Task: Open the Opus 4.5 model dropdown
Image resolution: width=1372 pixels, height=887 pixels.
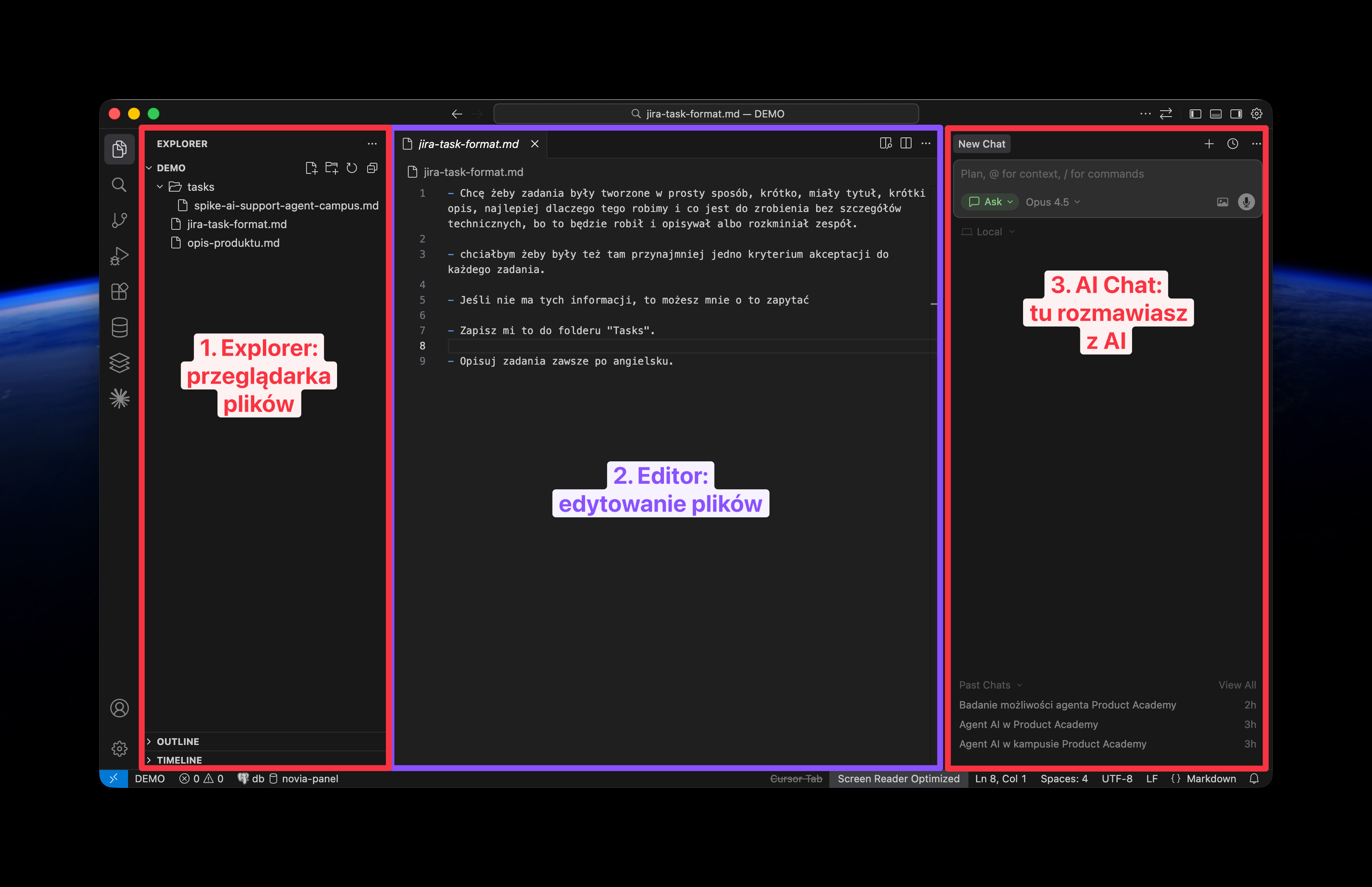Action: coord(1052,202)
